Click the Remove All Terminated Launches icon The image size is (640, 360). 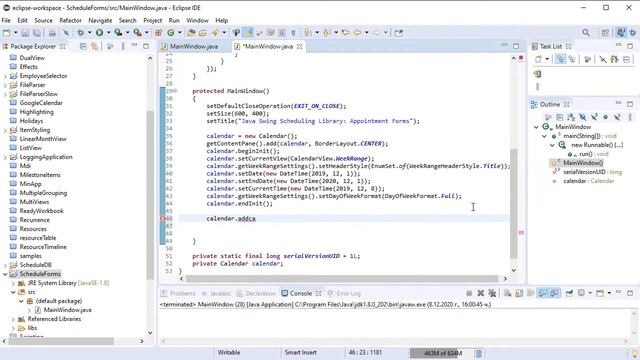click(492, 293)
